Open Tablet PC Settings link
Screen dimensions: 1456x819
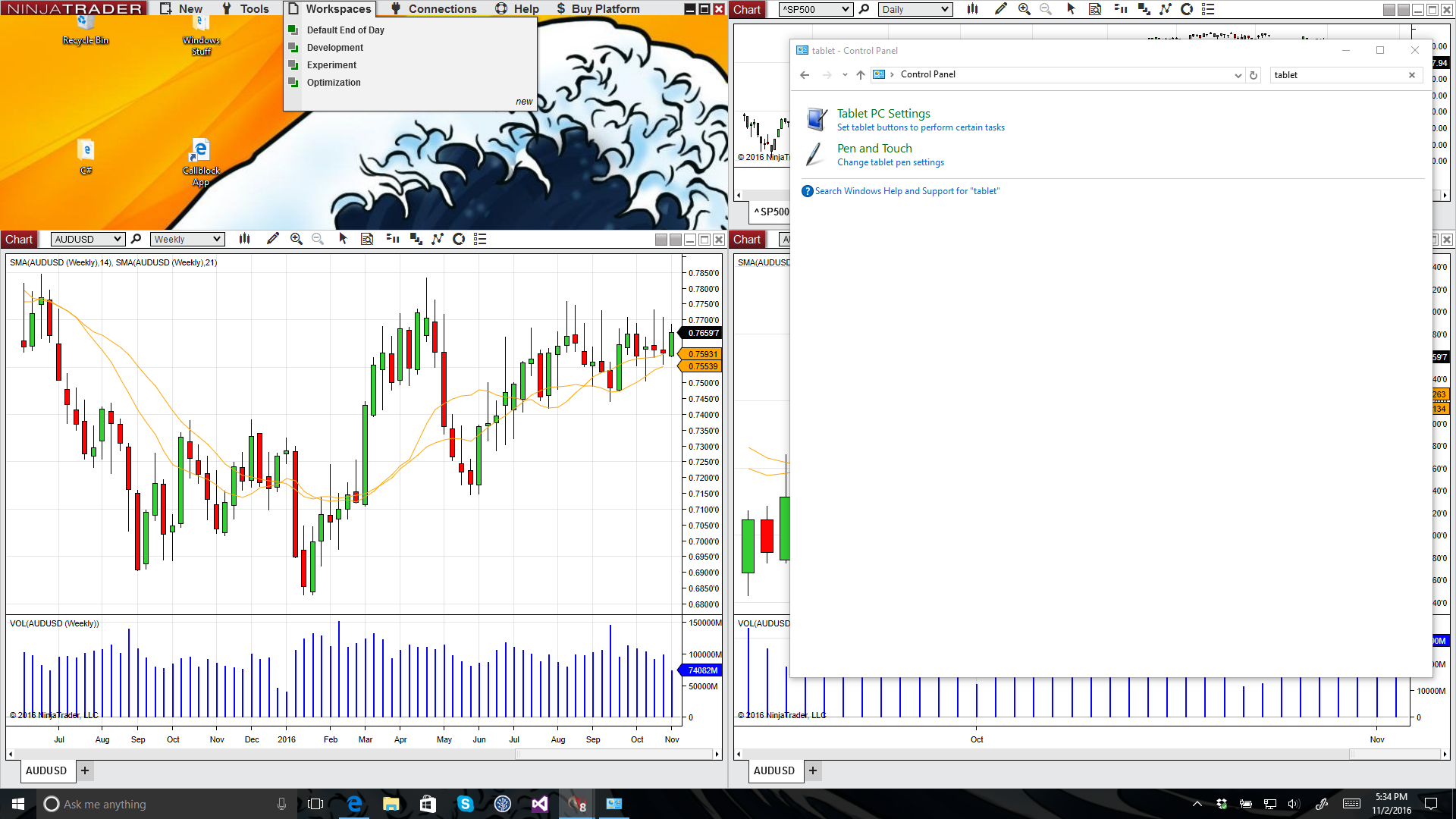[x=883, y=113]
